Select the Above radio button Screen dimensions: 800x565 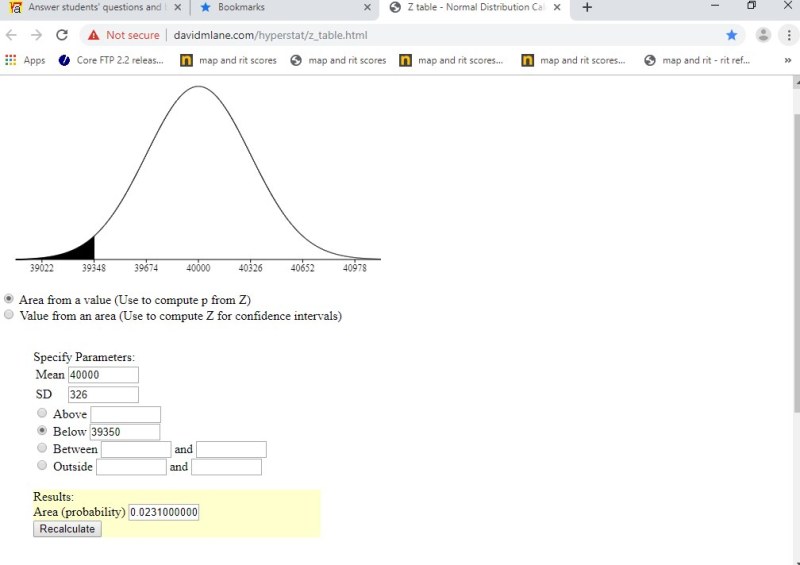42,412
